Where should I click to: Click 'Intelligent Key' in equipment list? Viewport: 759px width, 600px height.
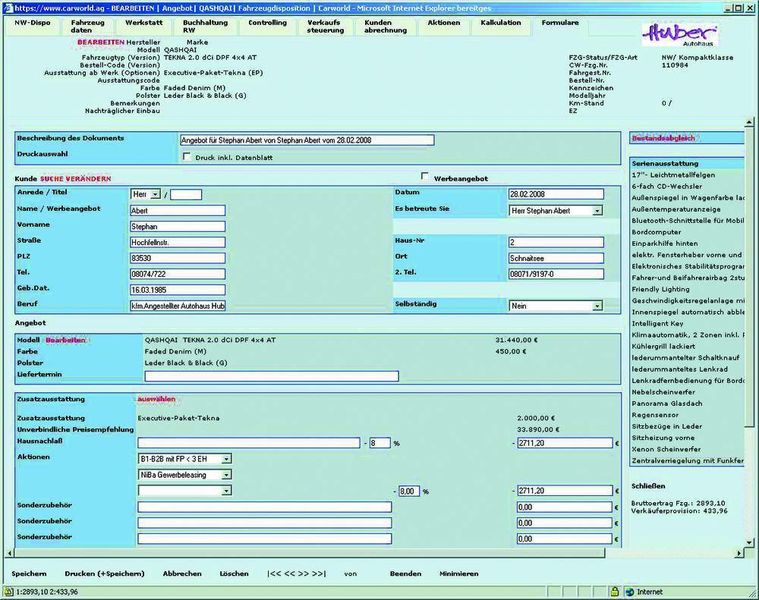(x=657, y=324)
